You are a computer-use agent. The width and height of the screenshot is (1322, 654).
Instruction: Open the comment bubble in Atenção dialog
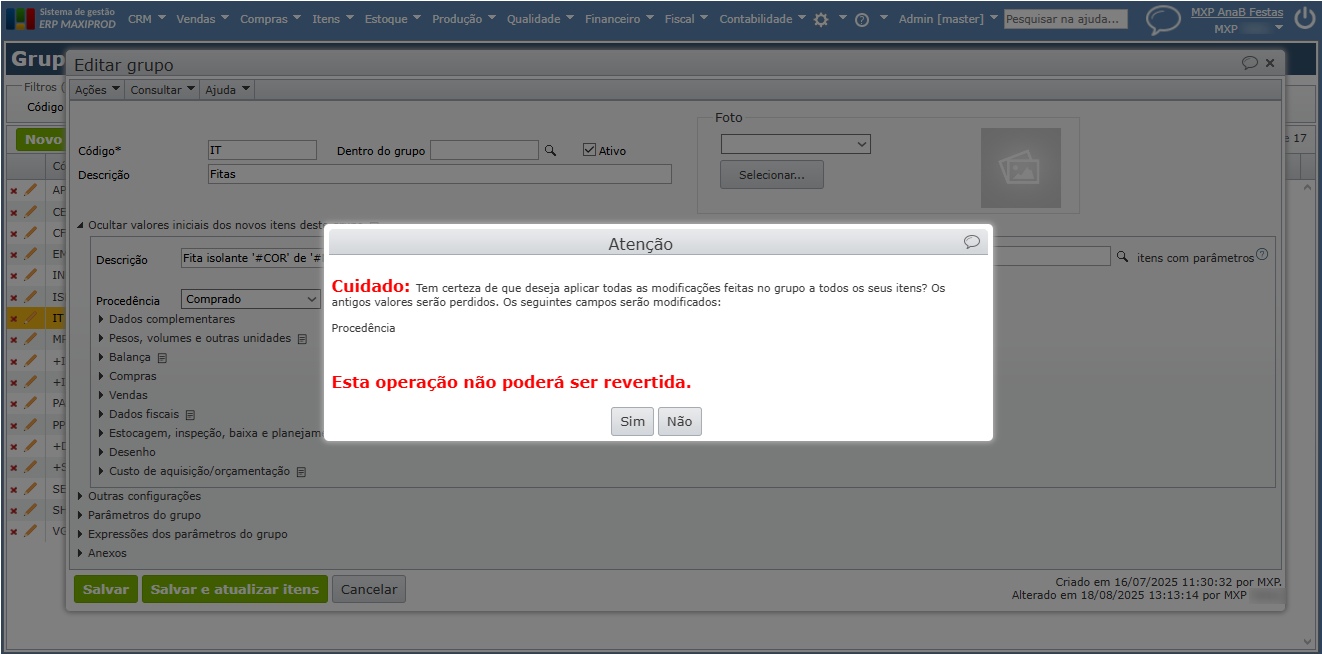point(971,242)
